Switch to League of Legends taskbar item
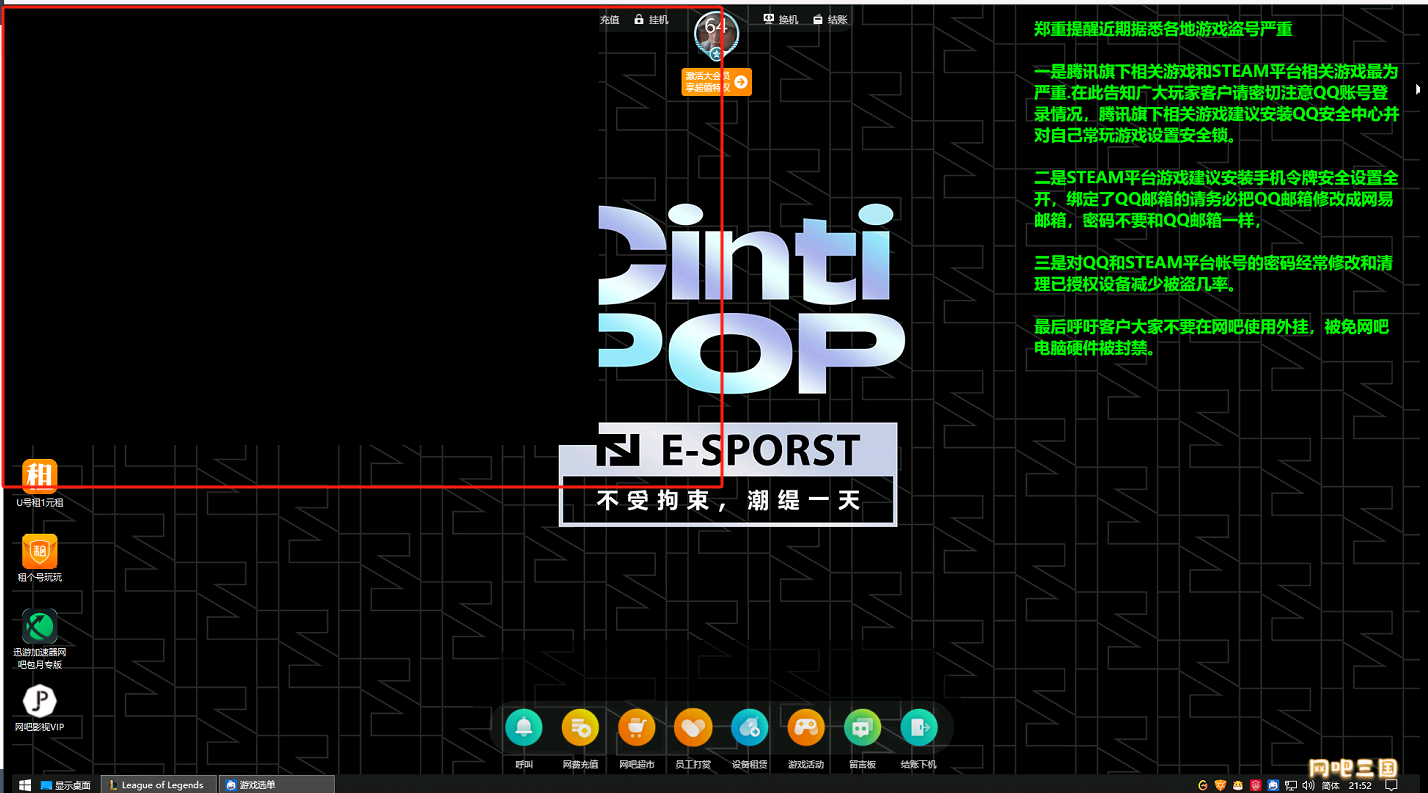The height and width of the screenshot is (793, 1428). (x=161, y=785)
